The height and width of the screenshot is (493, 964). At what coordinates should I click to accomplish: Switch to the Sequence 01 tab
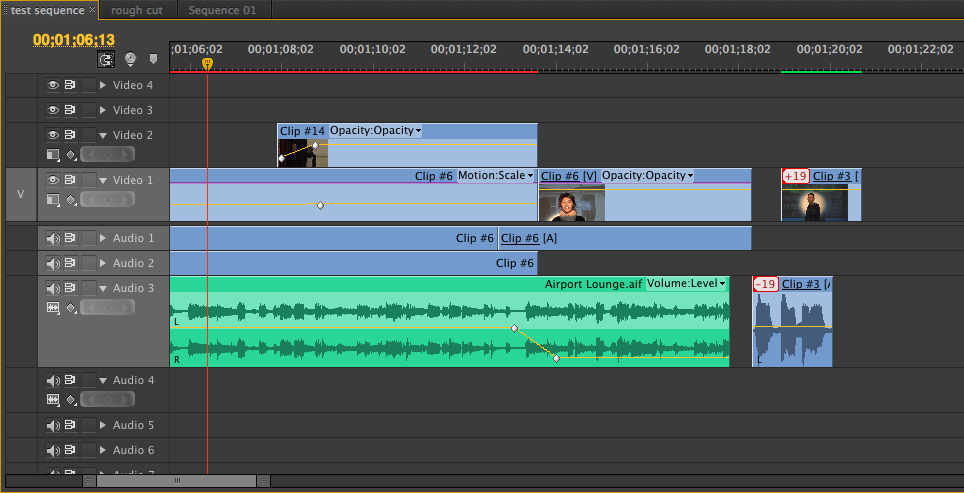(x=221, y=10)
